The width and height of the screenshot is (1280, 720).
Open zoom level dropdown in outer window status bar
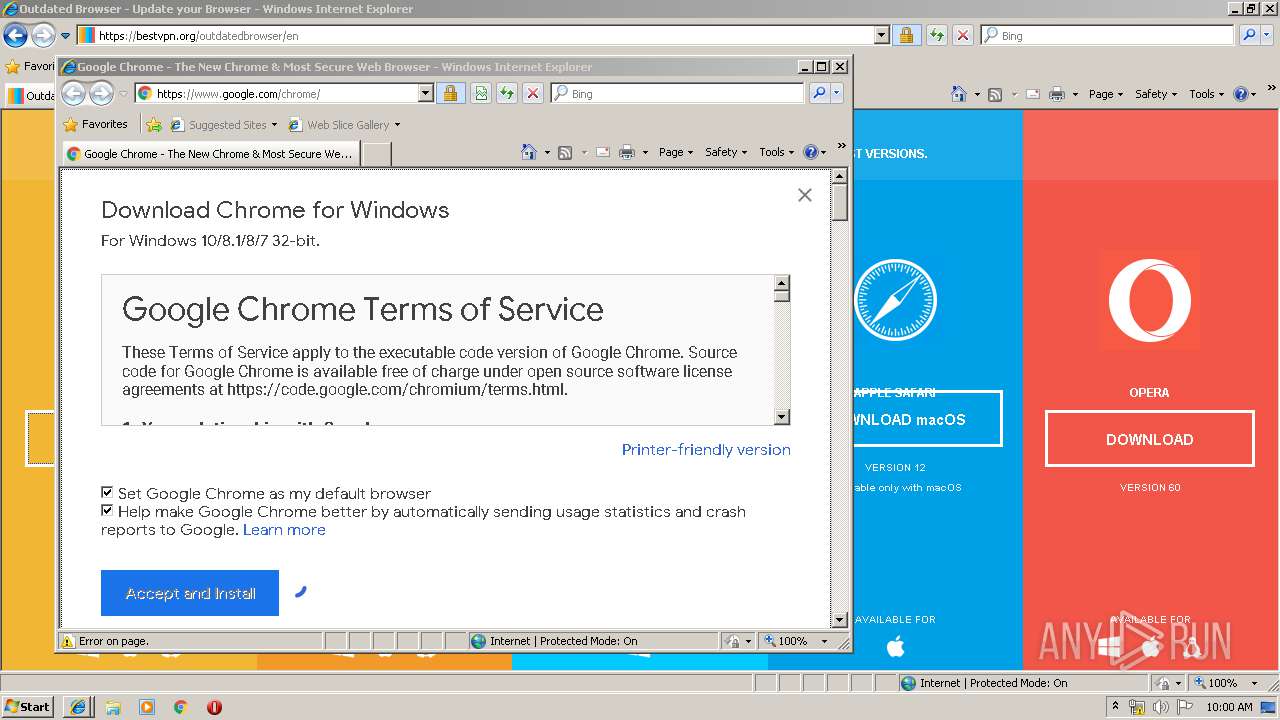pyautogui.click(x=1254, y=683)
